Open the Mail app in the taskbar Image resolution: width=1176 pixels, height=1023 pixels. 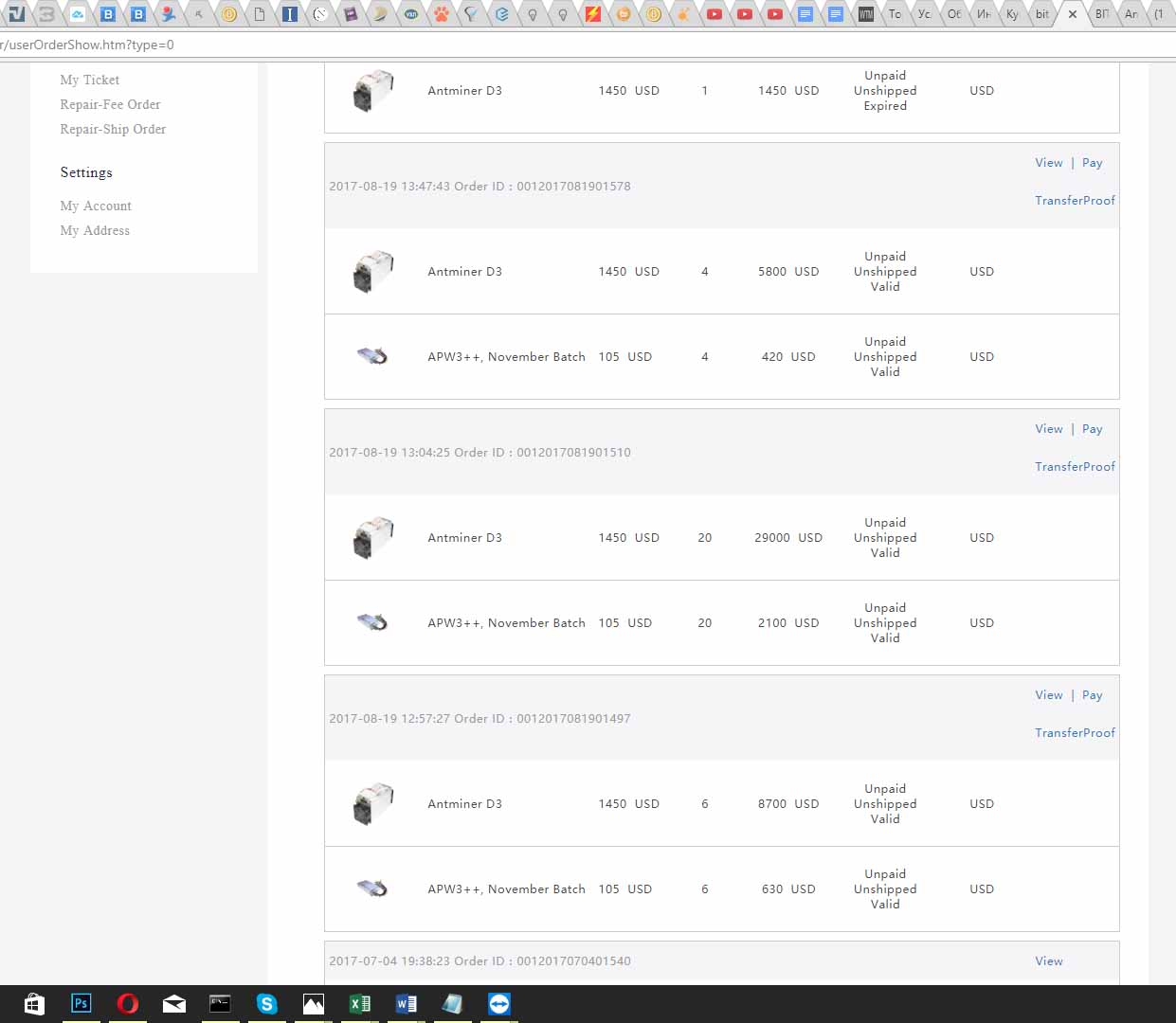(x=173, y=1003)
